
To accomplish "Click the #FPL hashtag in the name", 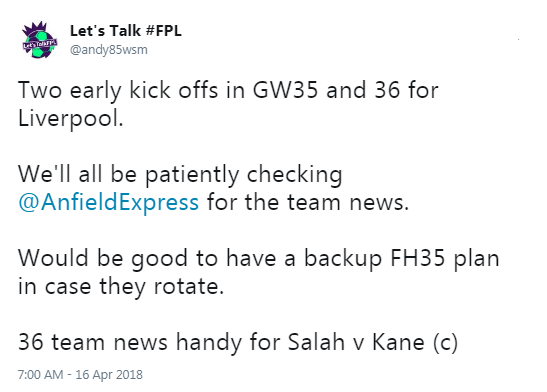I will pyautogui.click(x=164, y=31).
